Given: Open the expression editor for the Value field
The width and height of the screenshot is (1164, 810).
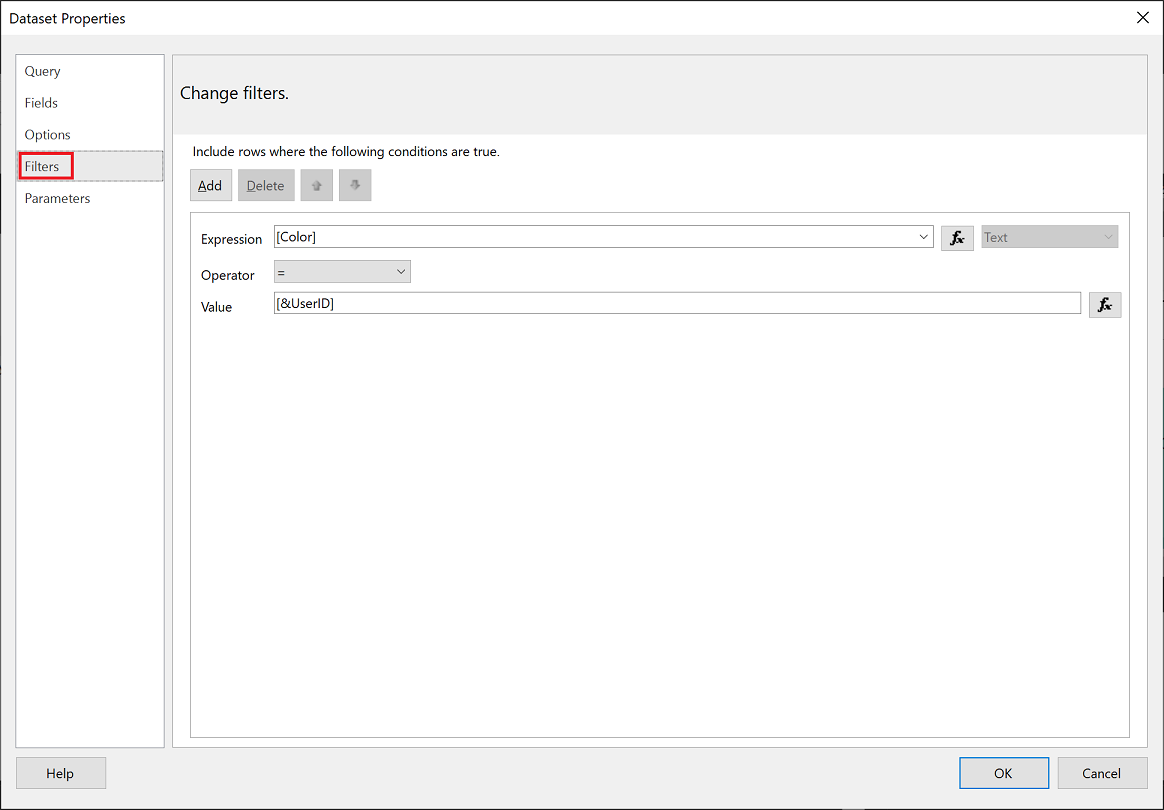Looking at the screenshot, I should (1105, 304).
